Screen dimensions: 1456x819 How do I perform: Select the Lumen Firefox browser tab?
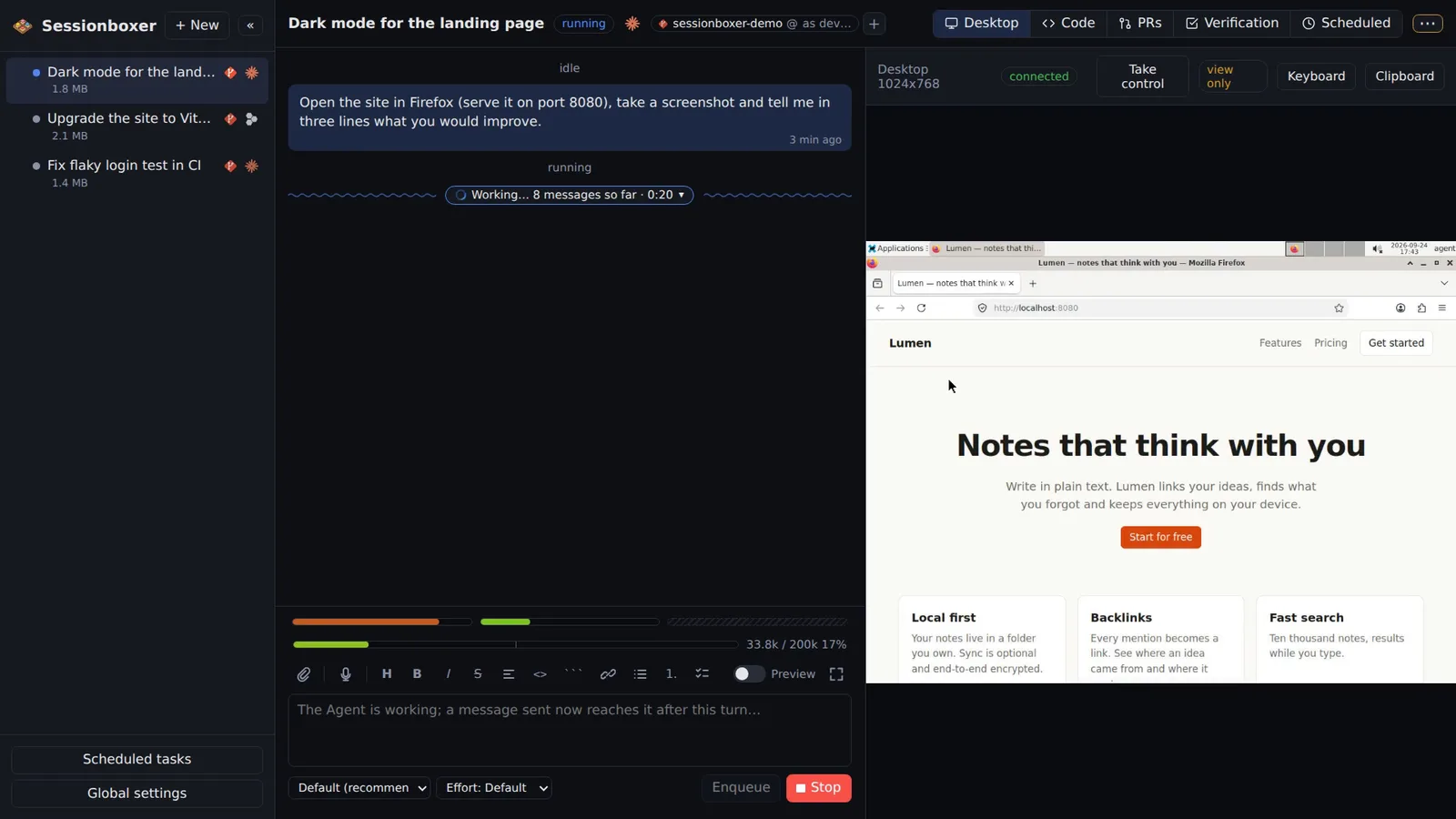click(950, 283)
